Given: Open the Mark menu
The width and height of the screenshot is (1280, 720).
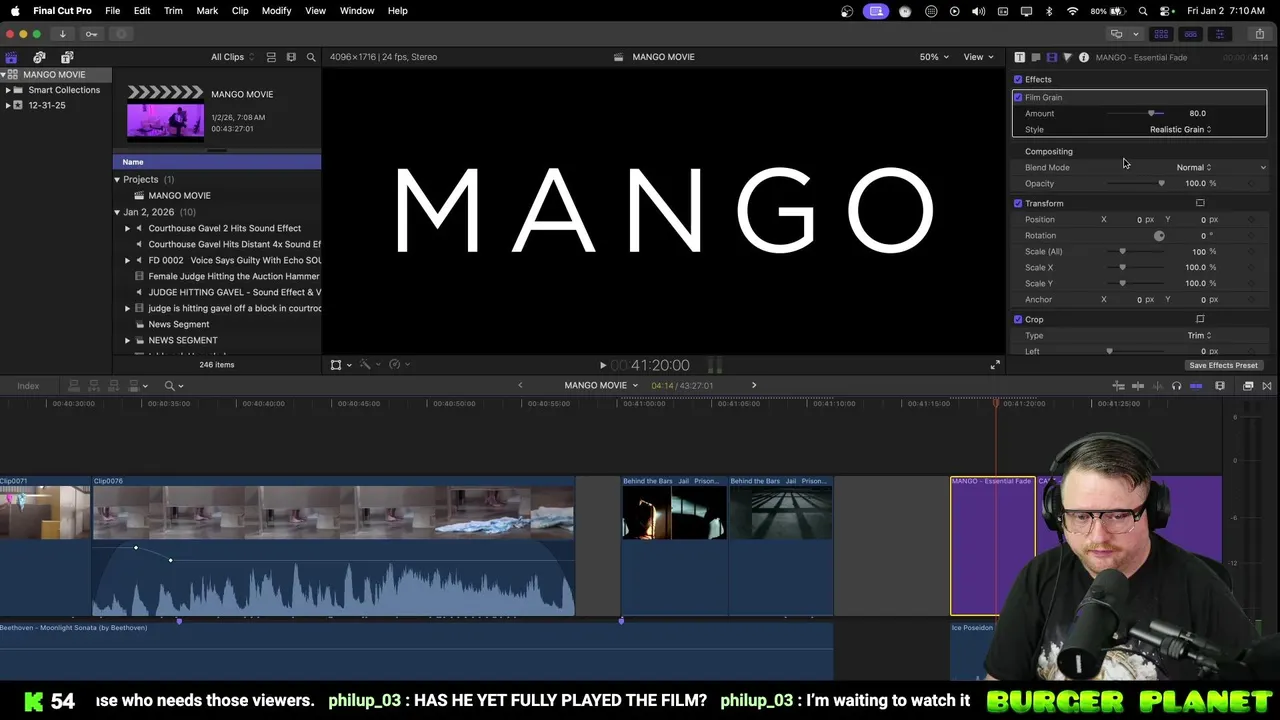Looking at the screenshot, I should pyautogui.click(x=207, y=11).
